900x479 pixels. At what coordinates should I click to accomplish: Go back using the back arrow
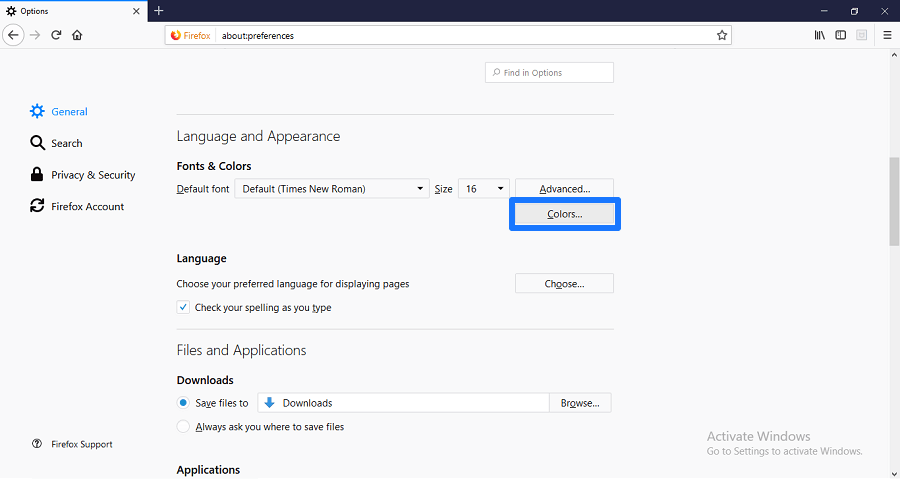click(13, 35)
